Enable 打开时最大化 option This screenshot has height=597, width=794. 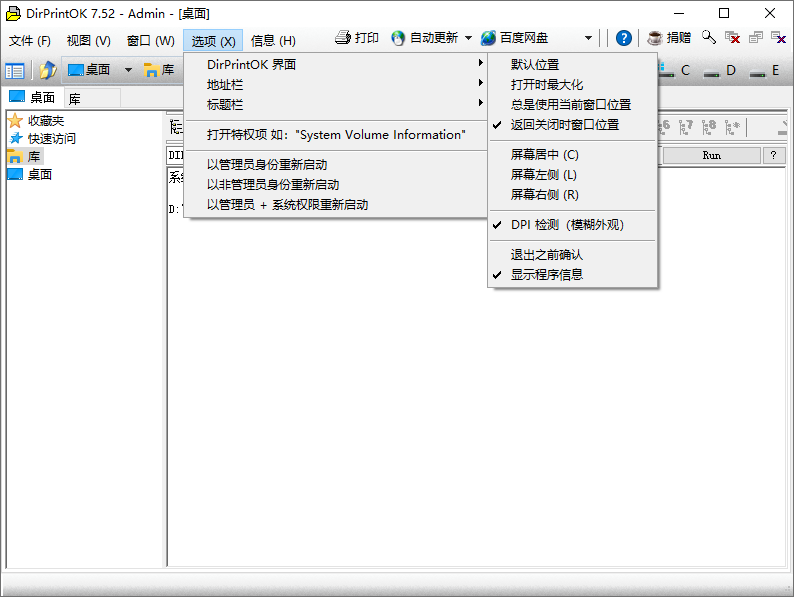[x=573, y=85]
